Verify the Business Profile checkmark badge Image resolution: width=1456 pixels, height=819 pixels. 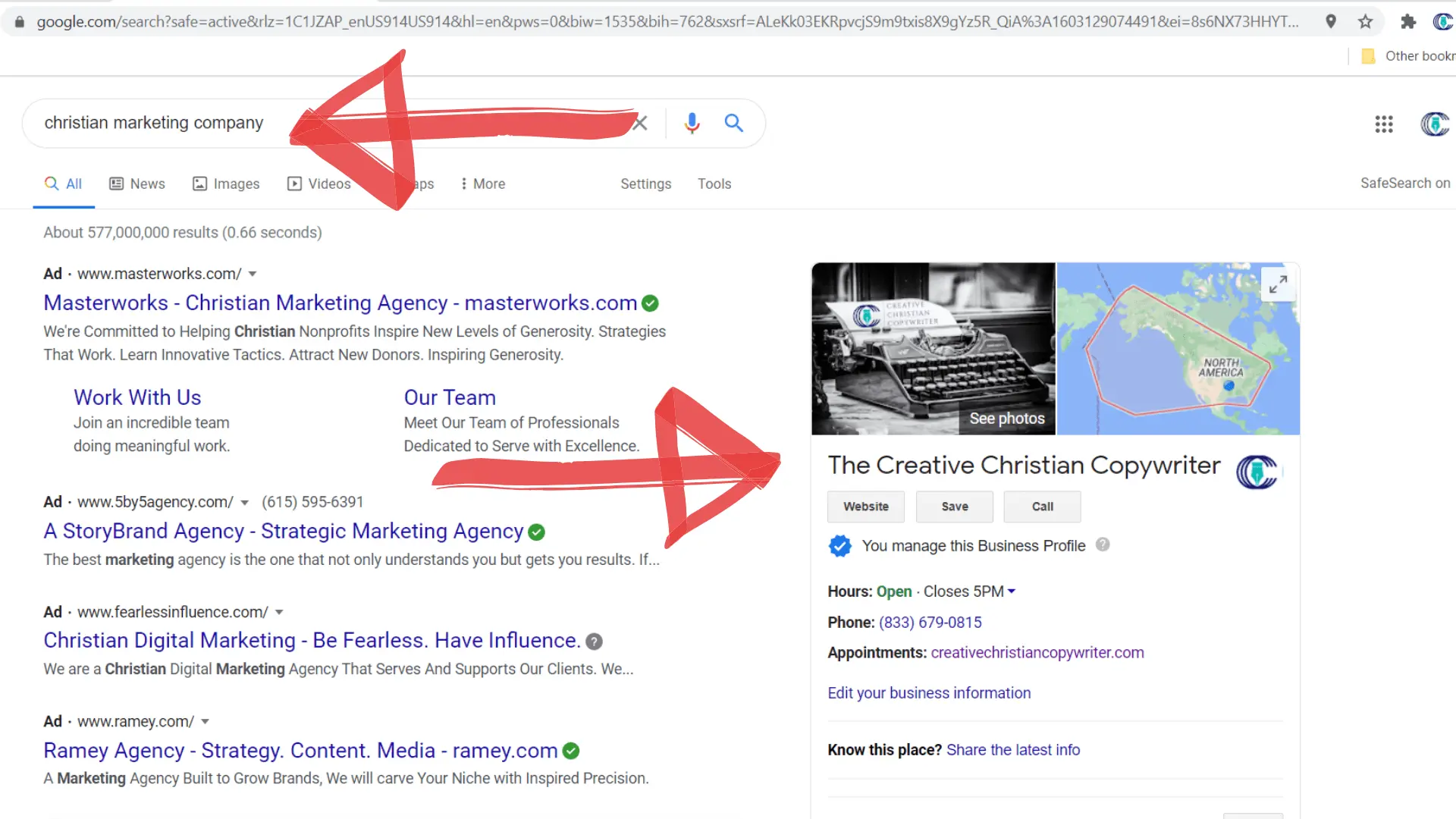point(839,545)
